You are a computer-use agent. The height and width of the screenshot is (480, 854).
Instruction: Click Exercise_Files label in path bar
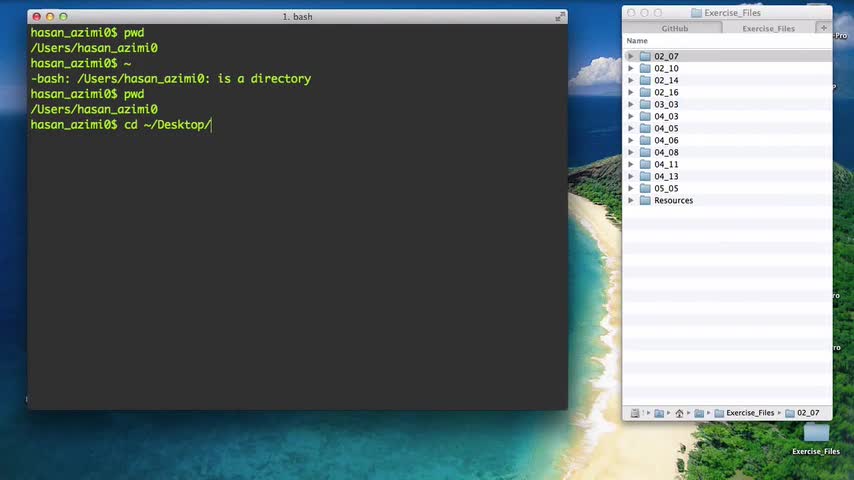(x=750, y=413)
